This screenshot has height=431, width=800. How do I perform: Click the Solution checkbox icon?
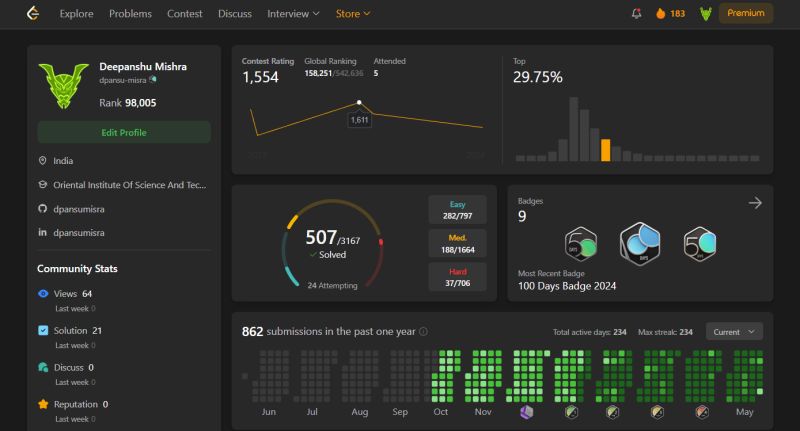[x=43, y=330]
